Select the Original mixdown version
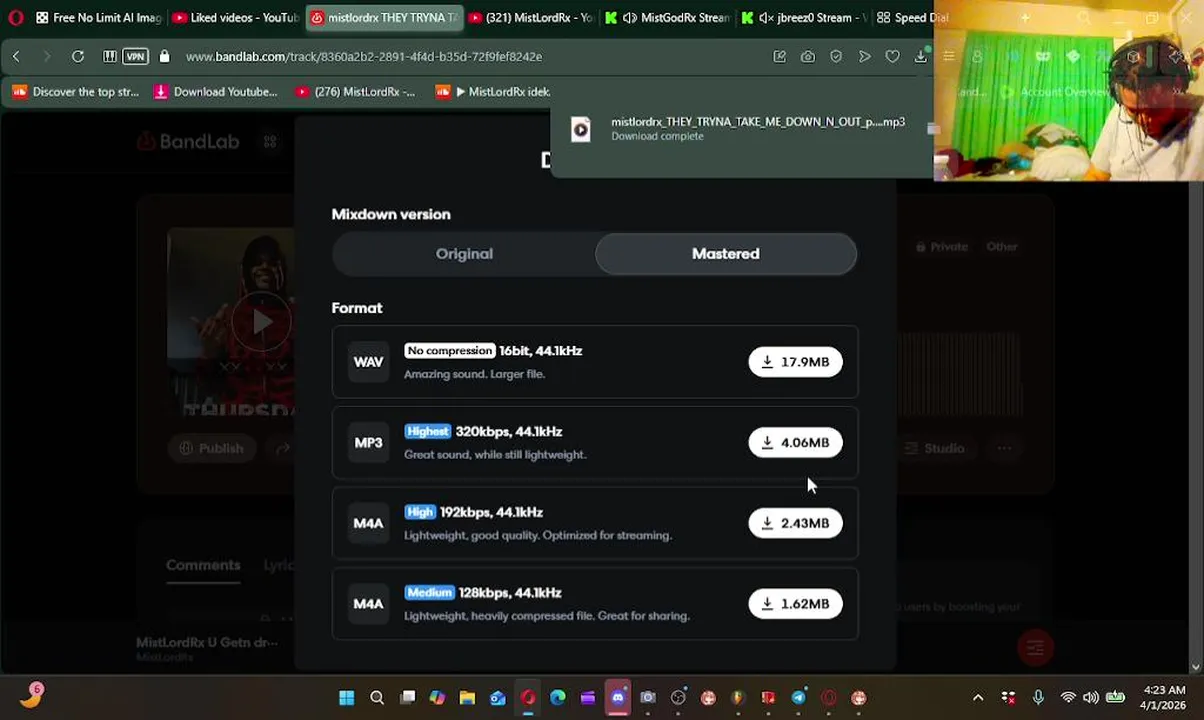Image resolution: width=1204 pixels, height=720 pixels. point(464,254)
